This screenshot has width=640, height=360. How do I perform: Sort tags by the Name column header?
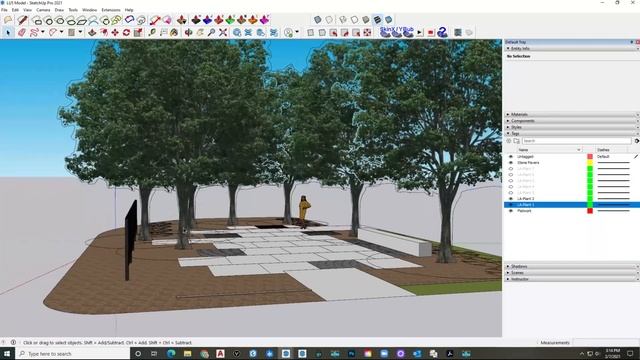coord(549,150)
